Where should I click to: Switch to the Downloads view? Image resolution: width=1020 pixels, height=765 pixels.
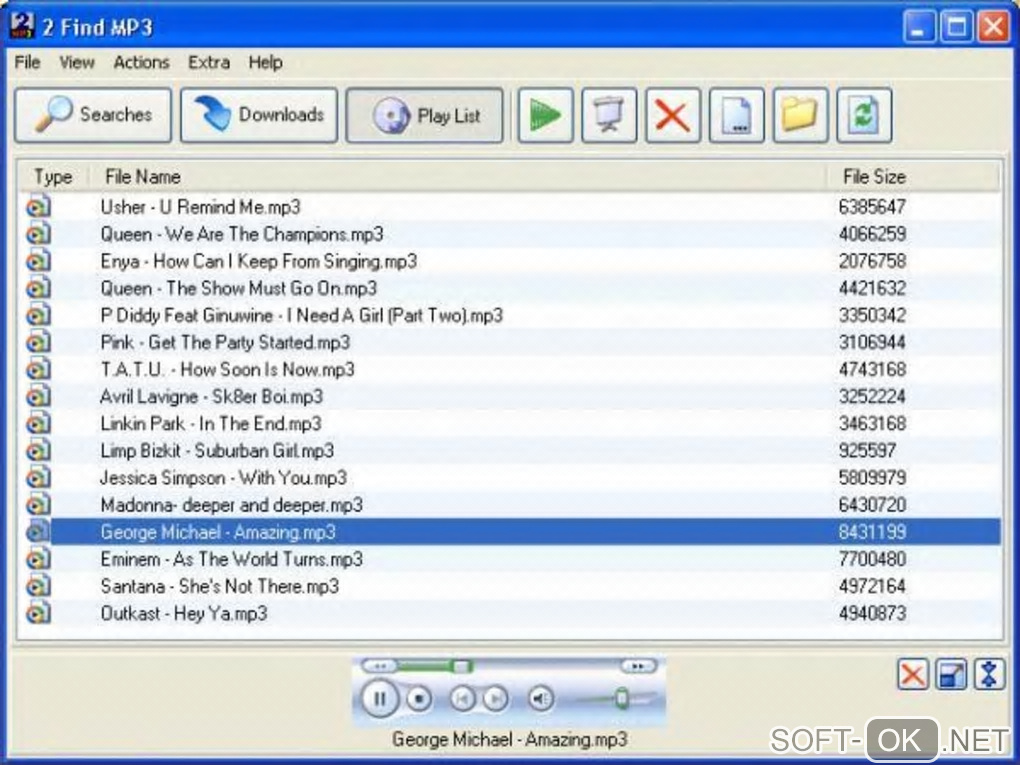click(x=259, y=115)
